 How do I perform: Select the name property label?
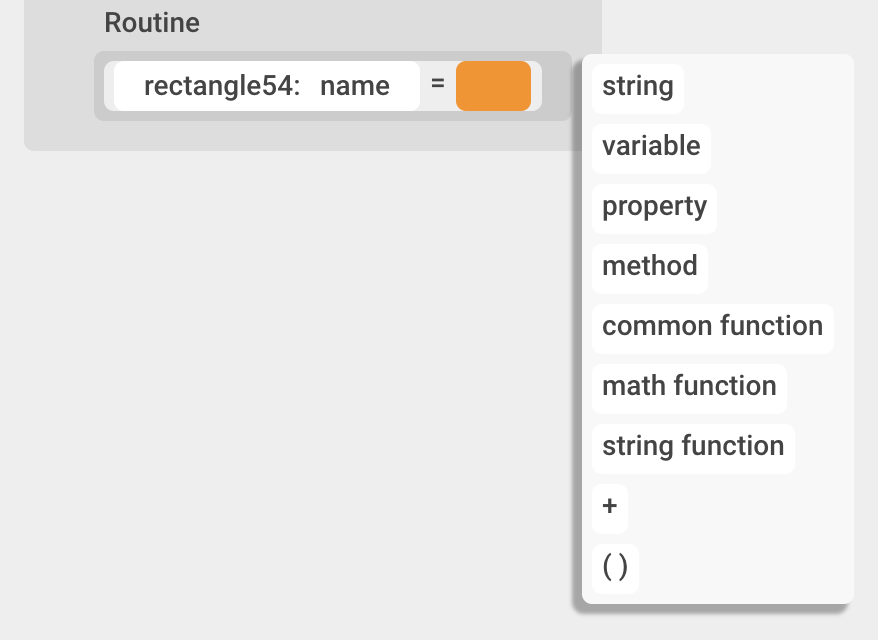click(x=355, y=86)
